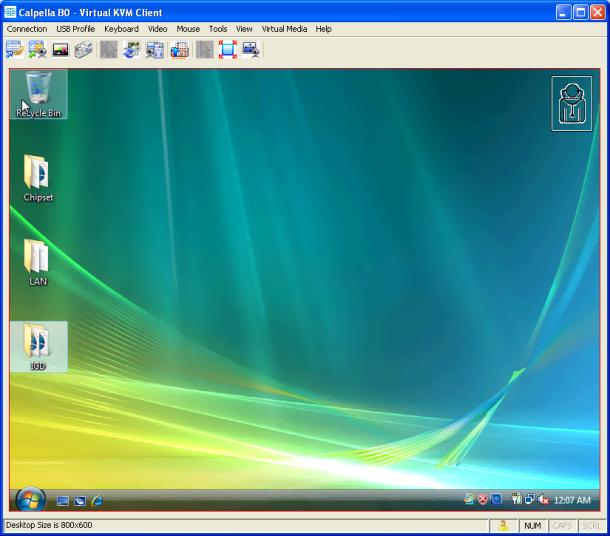Launch Internet Explorer from quick launch

pyautogui.click(x=97, y=501)
